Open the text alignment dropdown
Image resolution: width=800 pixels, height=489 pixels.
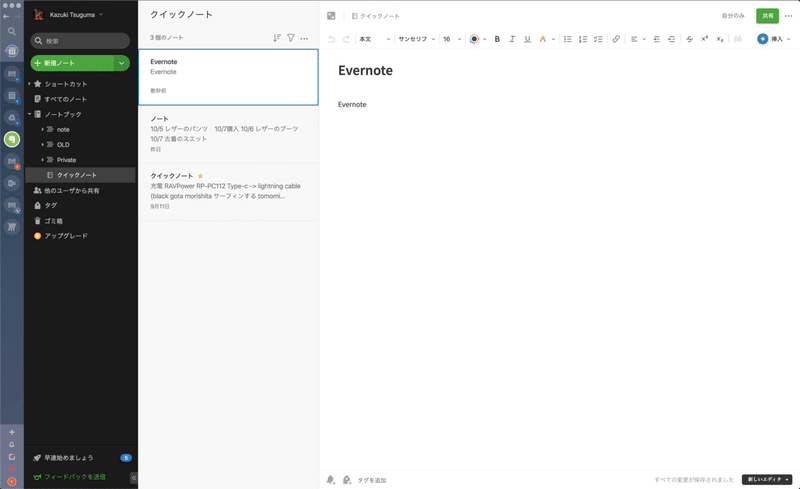638,39
